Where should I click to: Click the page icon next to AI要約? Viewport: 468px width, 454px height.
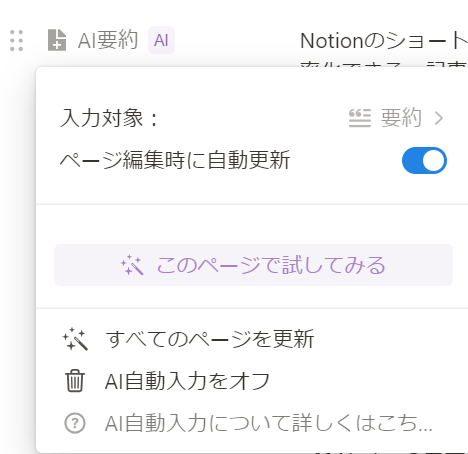point(57,40)
